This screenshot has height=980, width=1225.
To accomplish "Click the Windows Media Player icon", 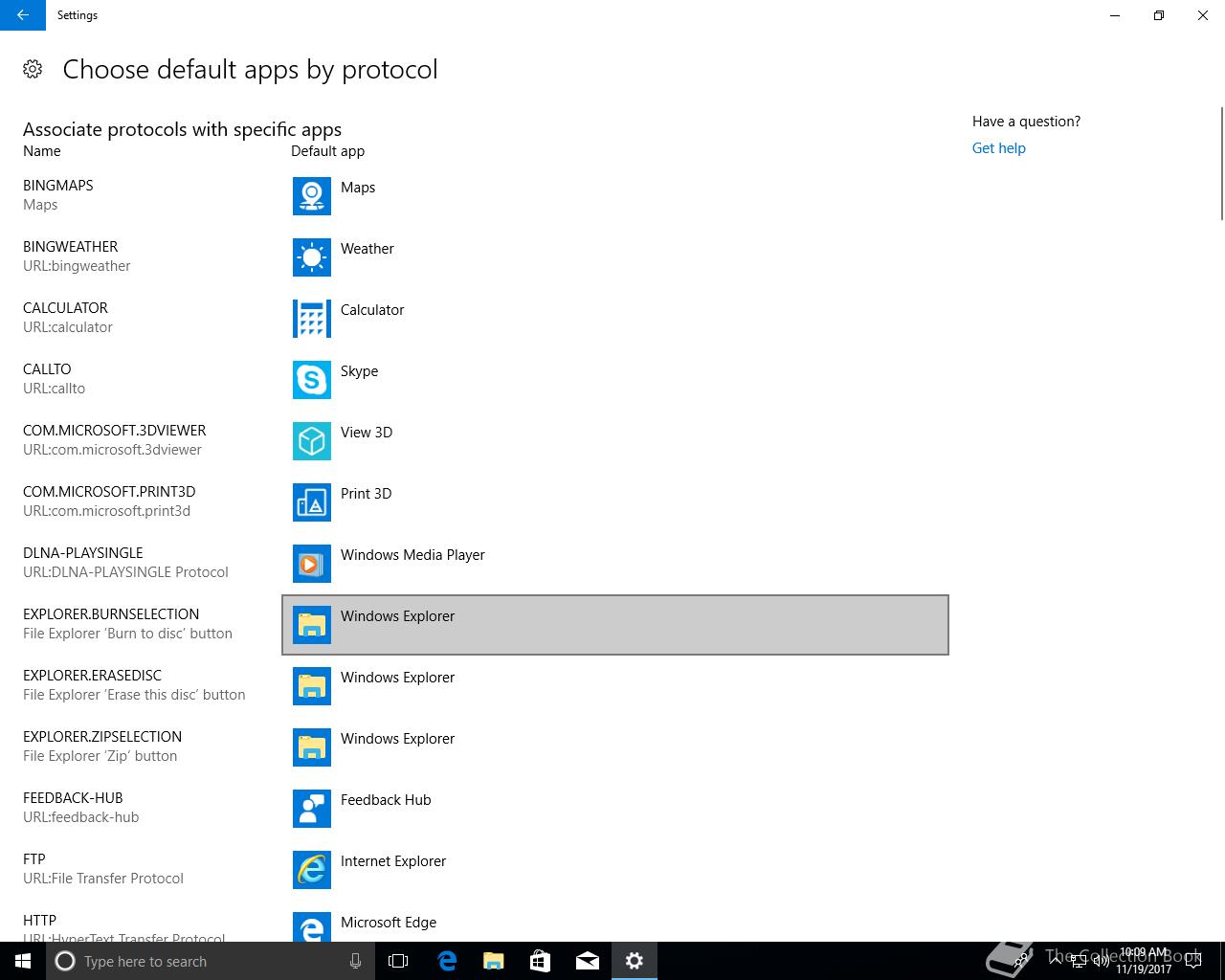I will point(312,564).
